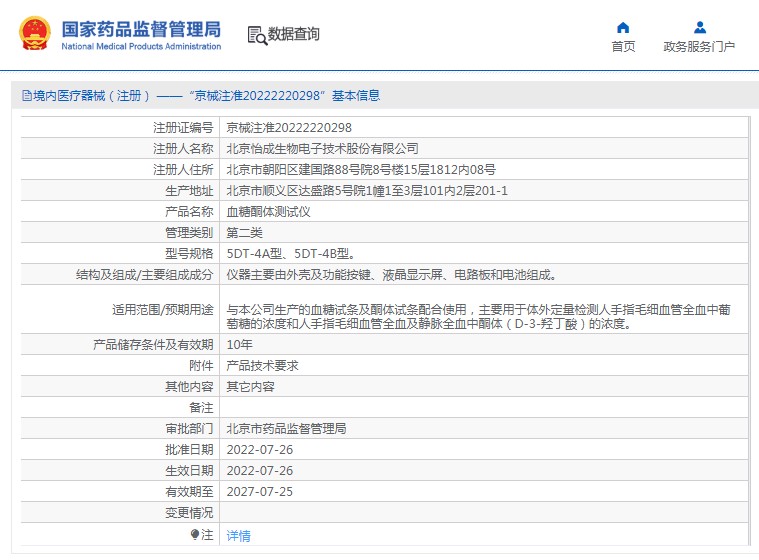
Task: Click the document icon before 境内医疗器械
Action: pyautogui.click(x=27, y=96)
